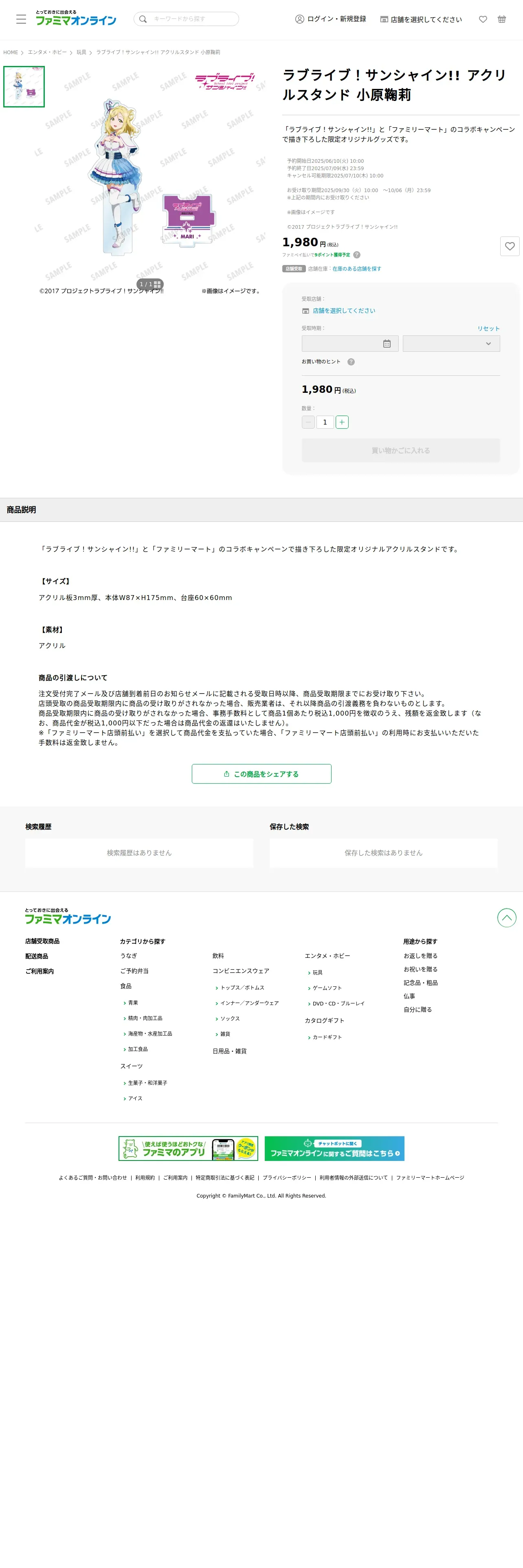Open カードギフト subcategory
The height and width of the screenshot is (1568, 523).
[327, 1037]
